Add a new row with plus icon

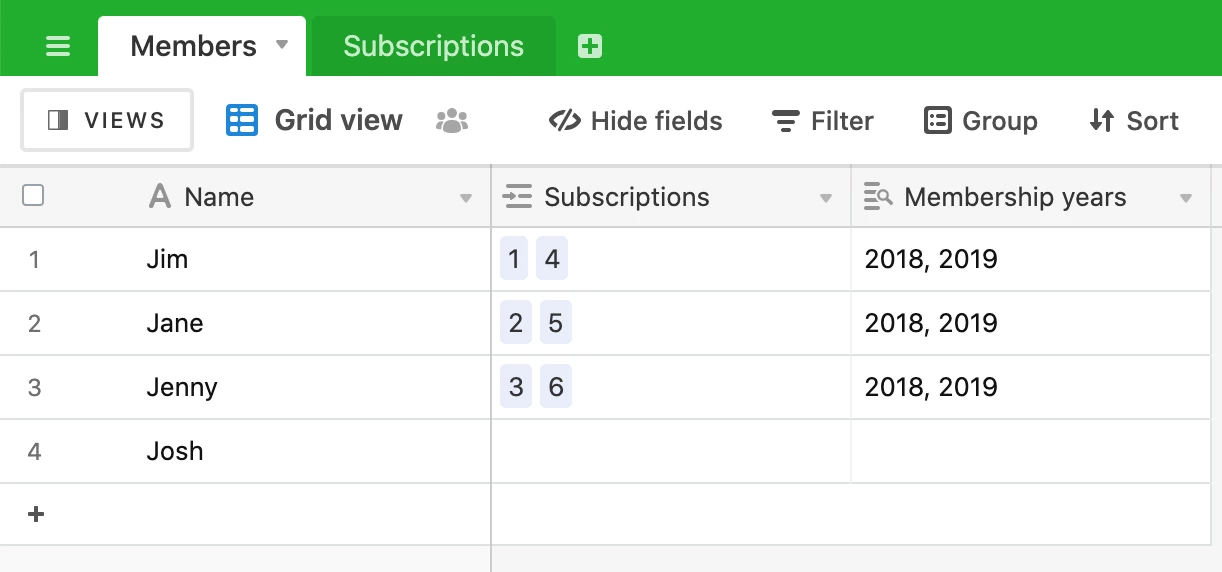[36, 514]
